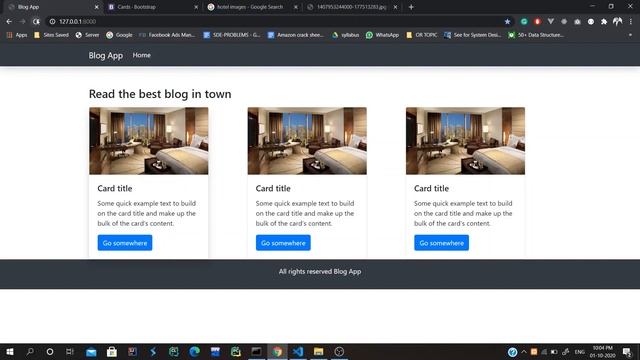Open the Windows Start menu
The height and width of the screenshot is (360, 640).
pos(10,351)
